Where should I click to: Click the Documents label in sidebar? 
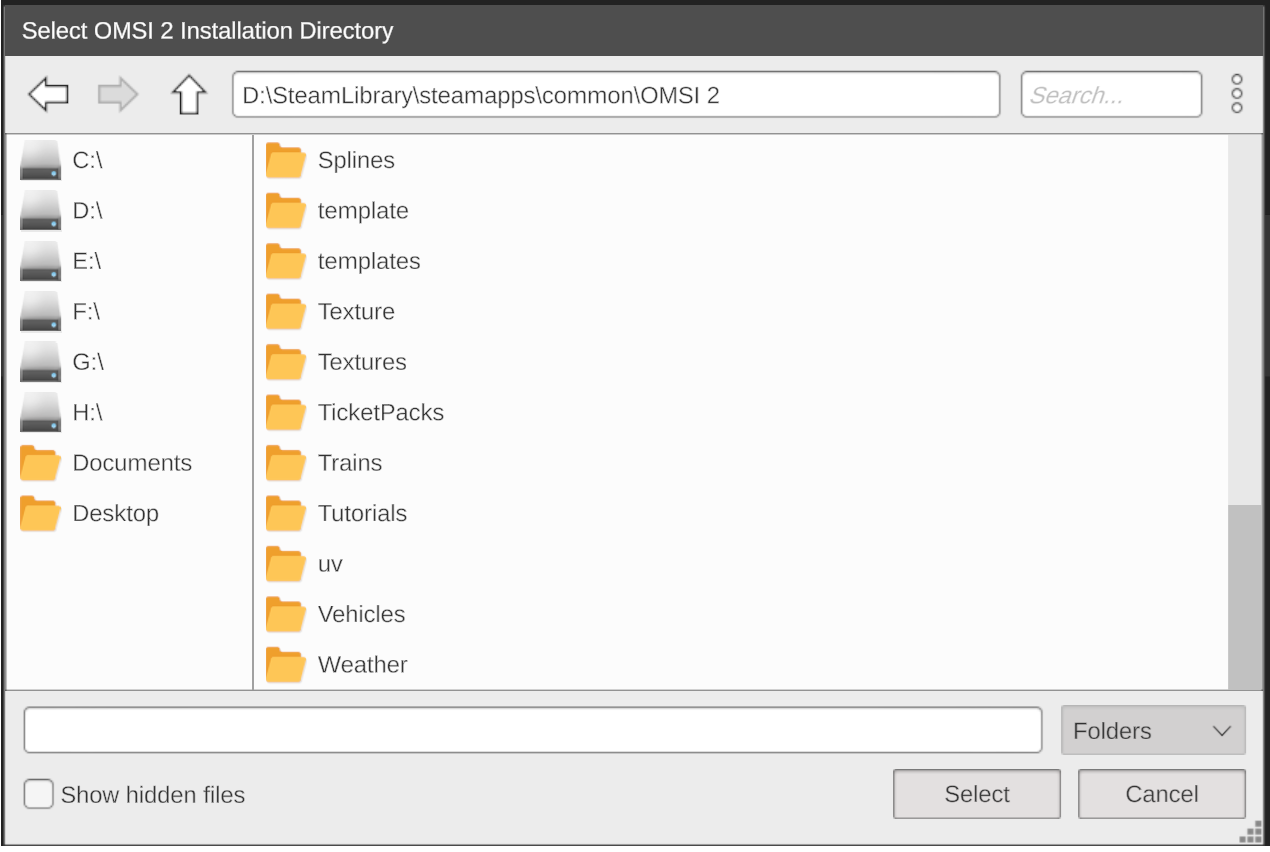click(132, 463)
